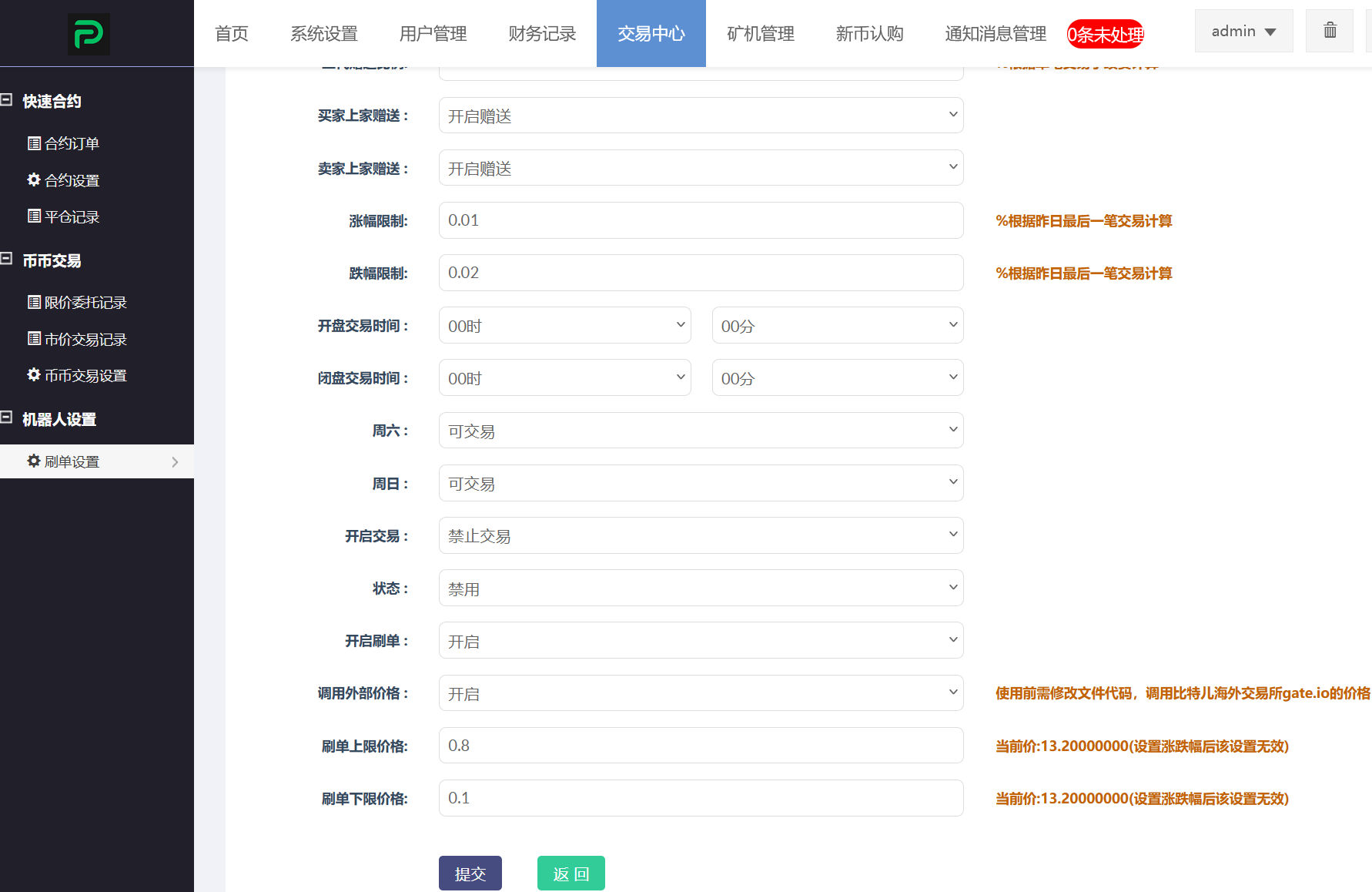
Task: Open 财务记录 menu
Action: [x=543, y=34]
